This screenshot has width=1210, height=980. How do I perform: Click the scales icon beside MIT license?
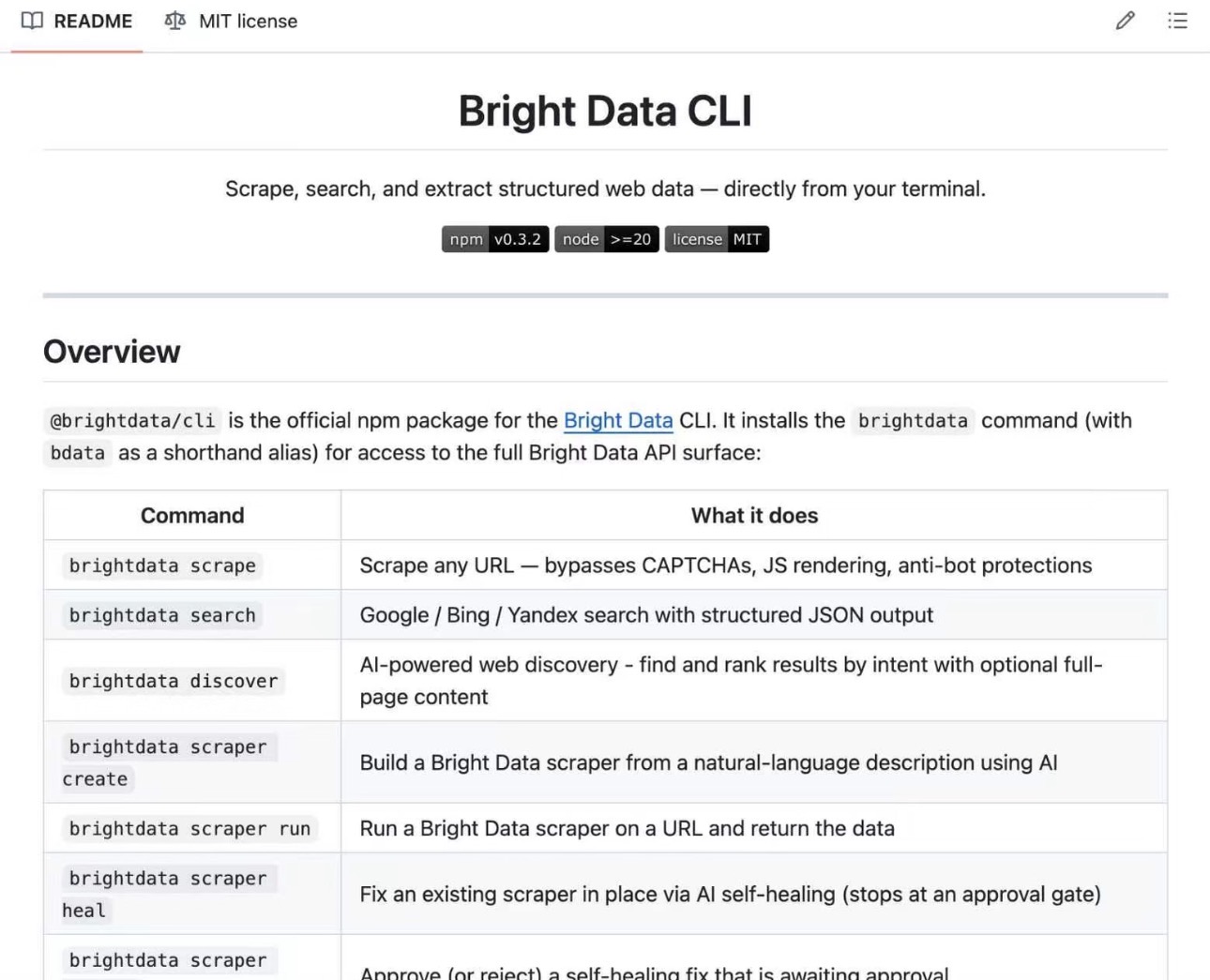tap(174, 21)
